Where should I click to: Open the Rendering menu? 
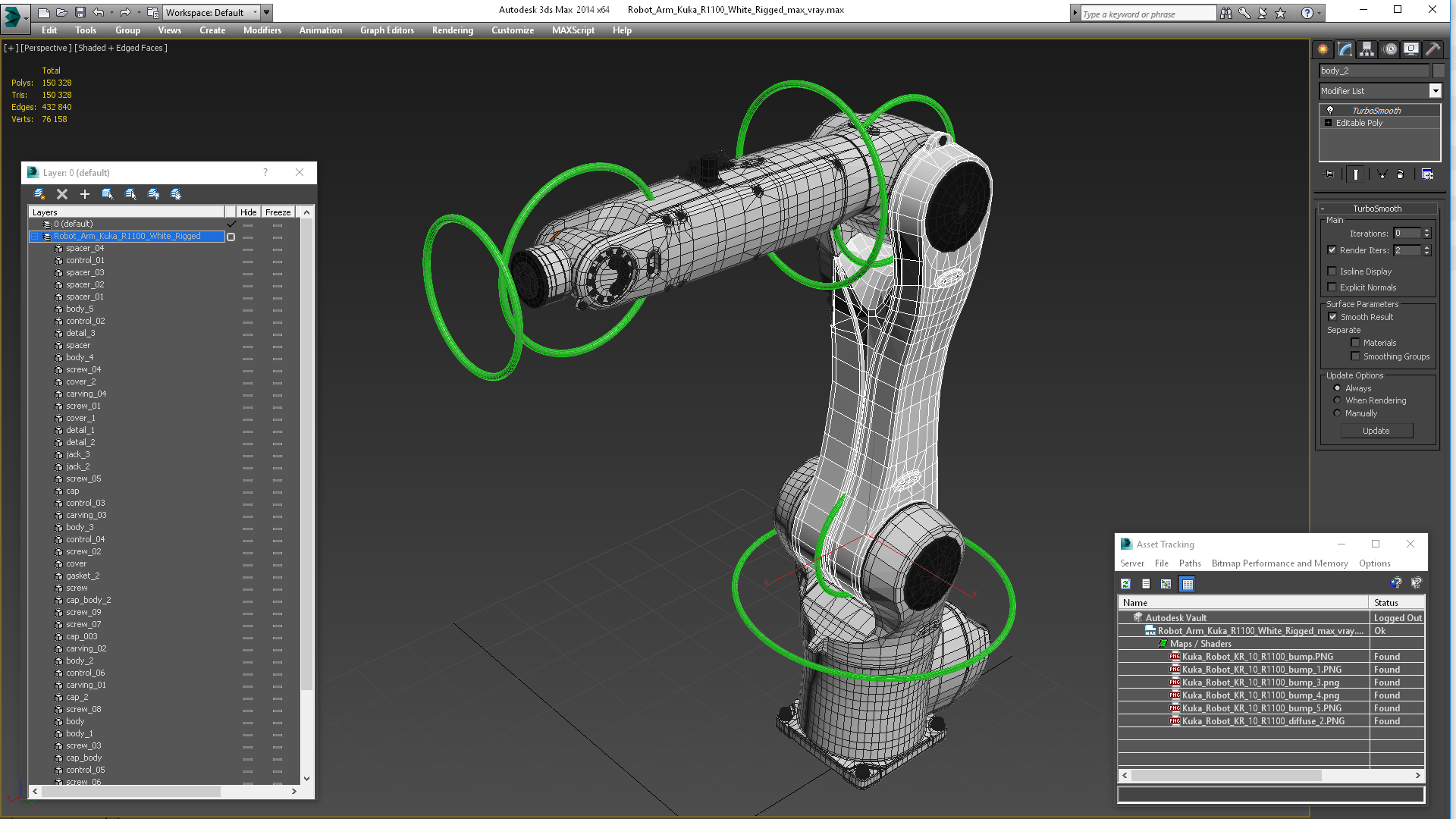453,30
